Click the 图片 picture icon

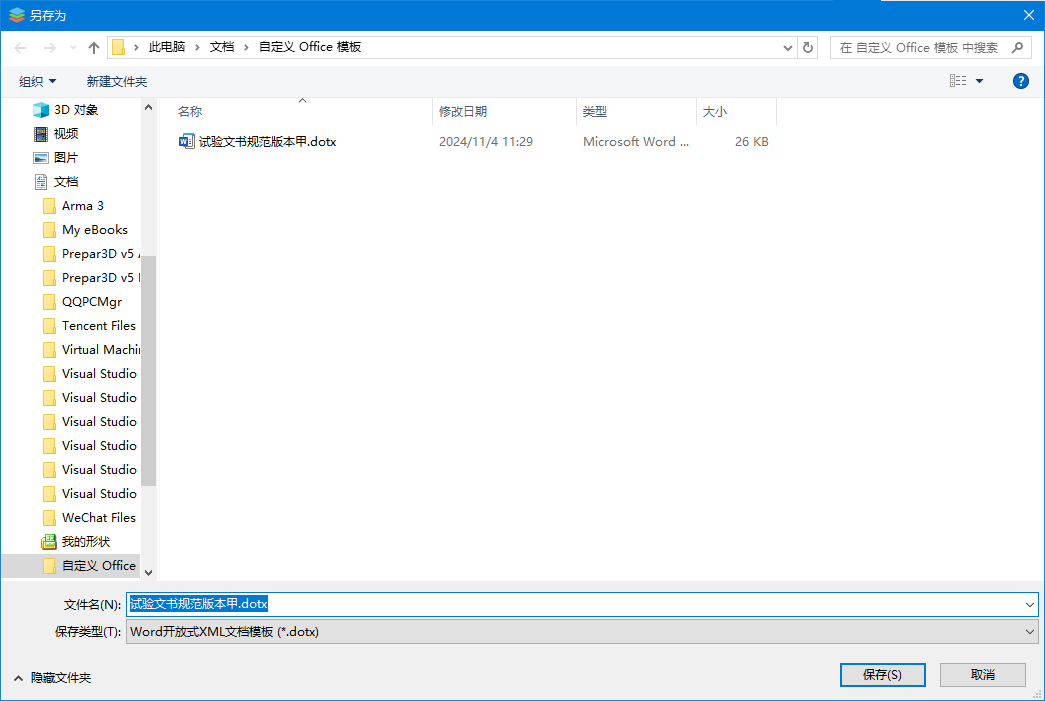pos(41,158)
